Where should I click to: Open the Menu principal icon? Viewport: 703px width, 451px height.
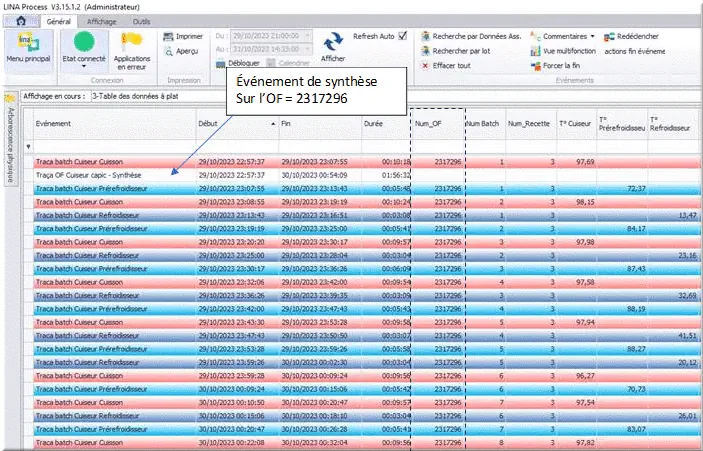[28, 42]
